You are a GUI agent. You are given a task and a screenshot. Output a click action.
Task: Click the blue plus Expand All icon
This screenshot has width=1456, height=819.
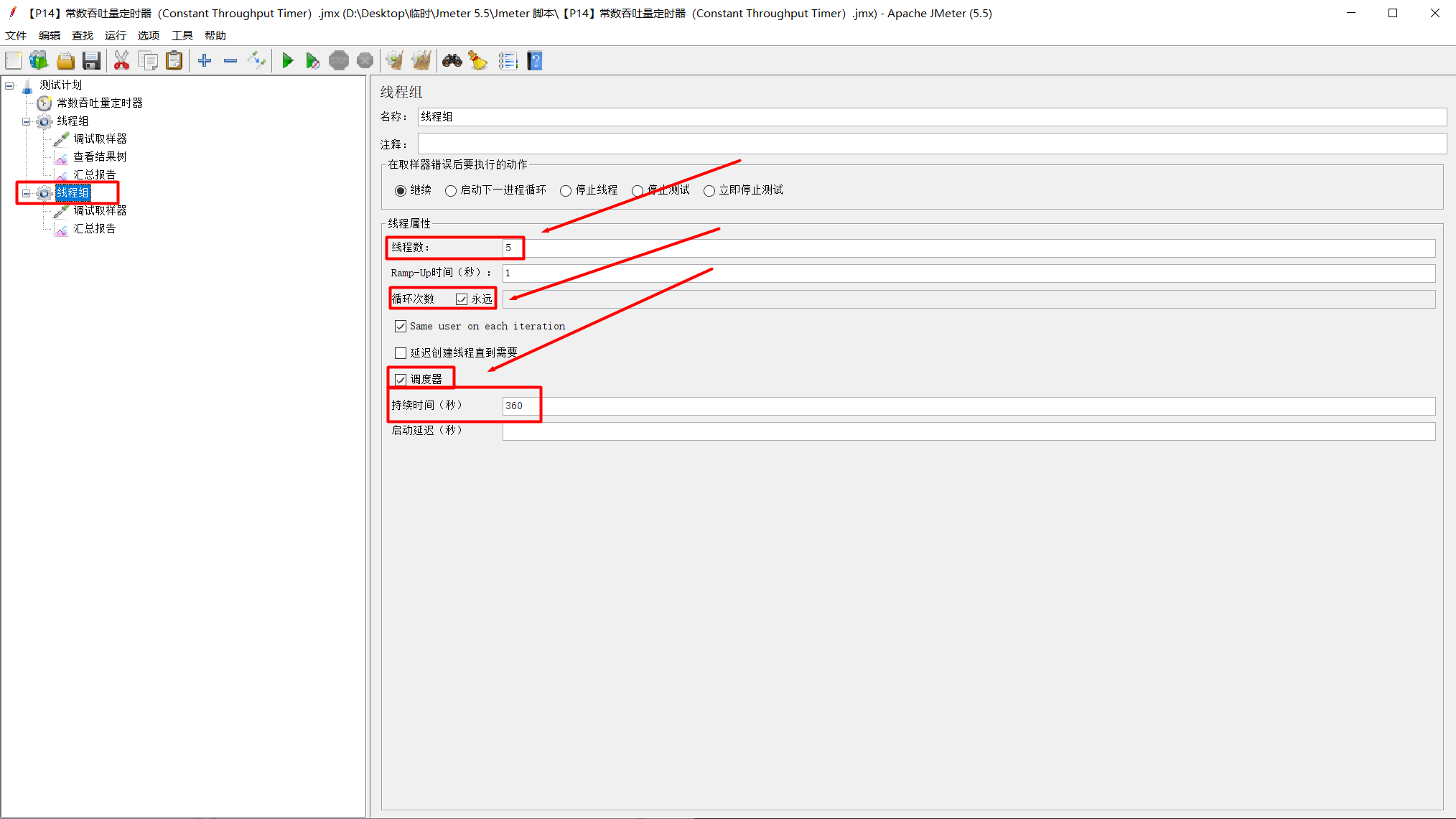pos(205,61)
